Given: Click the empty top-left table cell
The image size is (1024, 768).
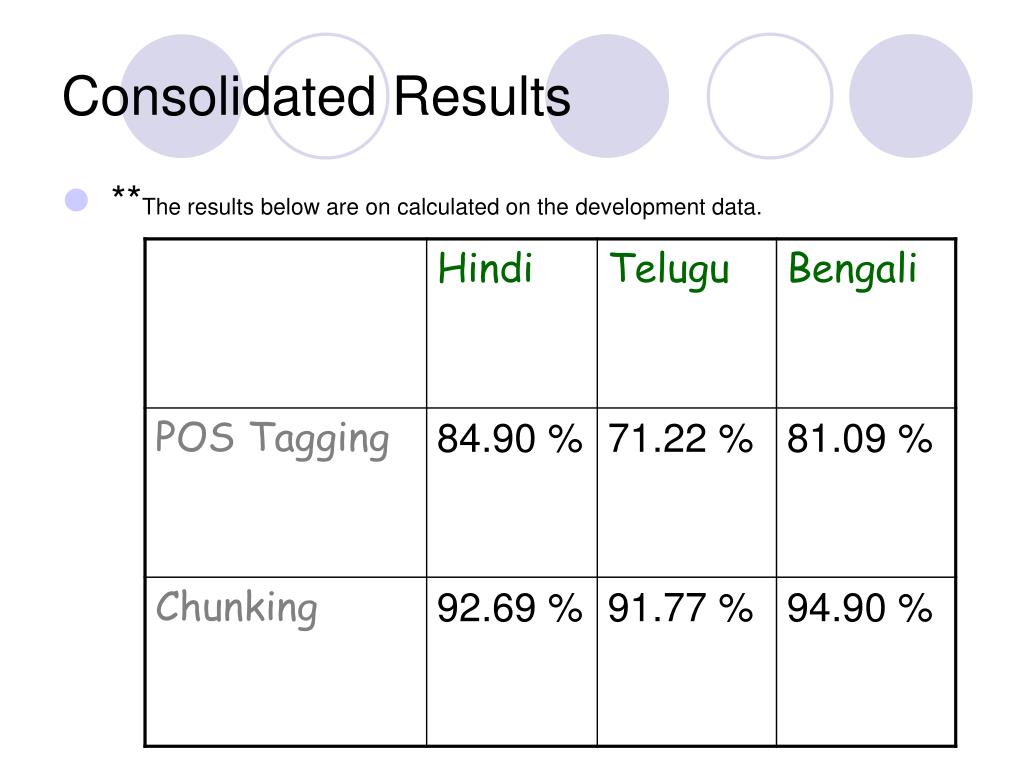Looking at the screenshot, I should (286, 324).
